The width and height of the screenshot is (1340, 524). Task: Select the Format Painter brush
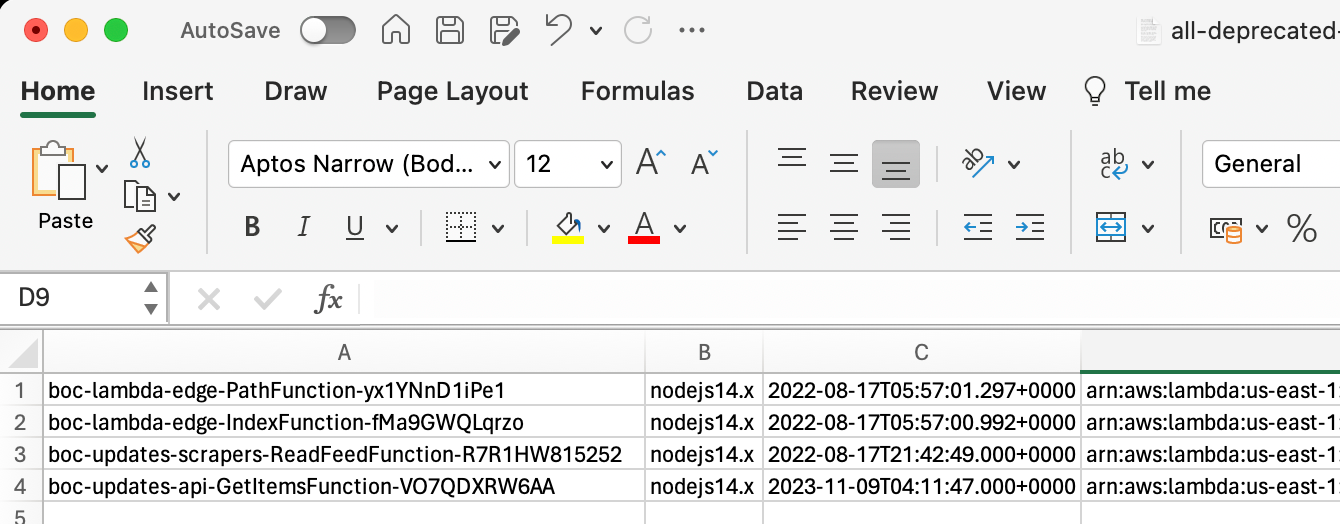tap(140, 238)
